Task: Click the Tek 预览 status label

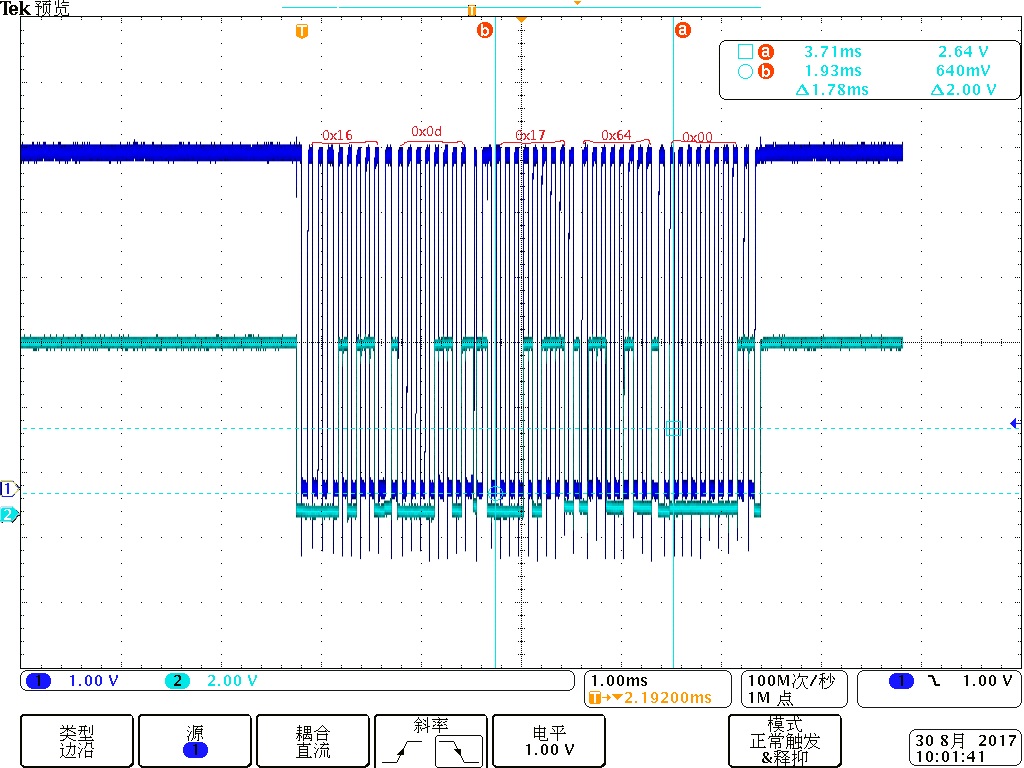Action: pos(35,8)
